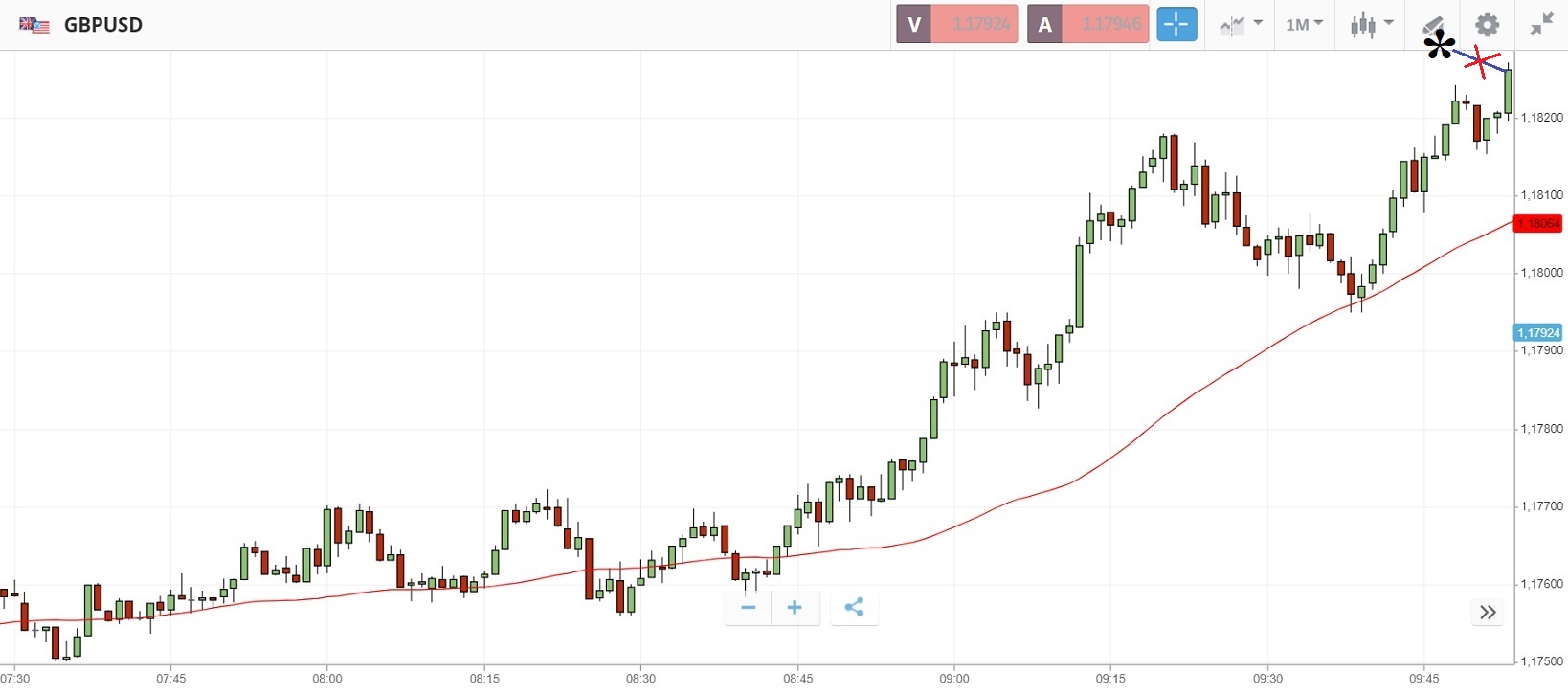Click the 09:00 time axis label

[954, 679]
